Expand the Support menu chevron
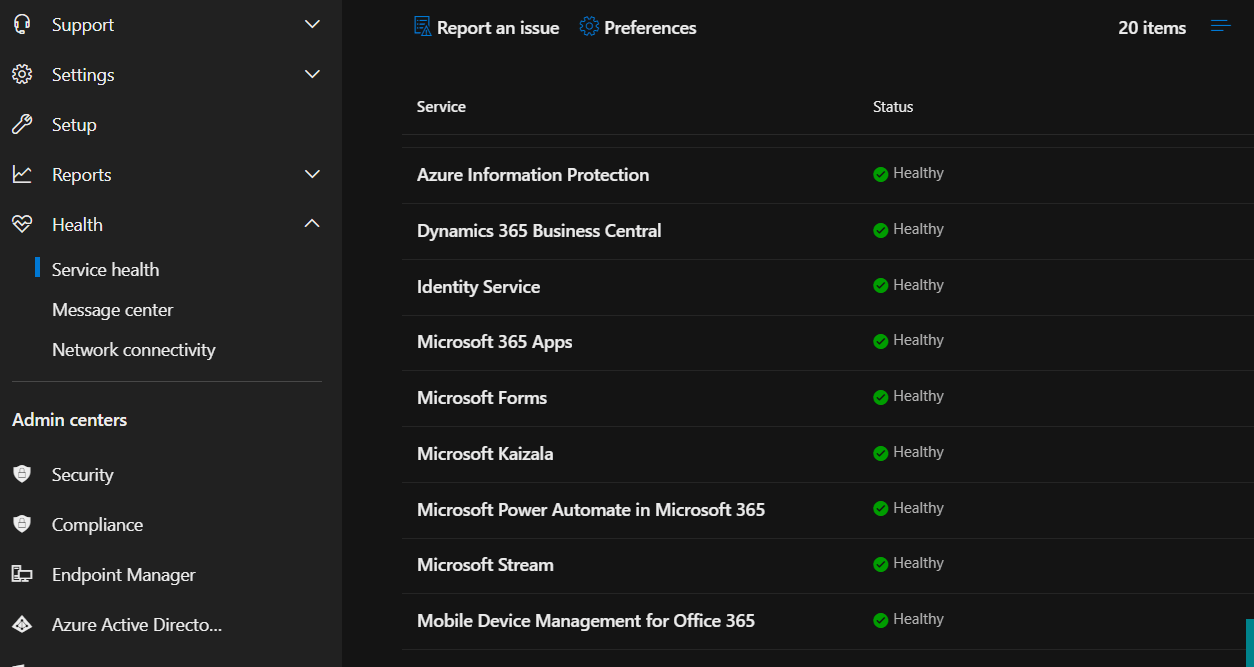Viewport: 1254px width, 667px height. (x=312, y=24)
